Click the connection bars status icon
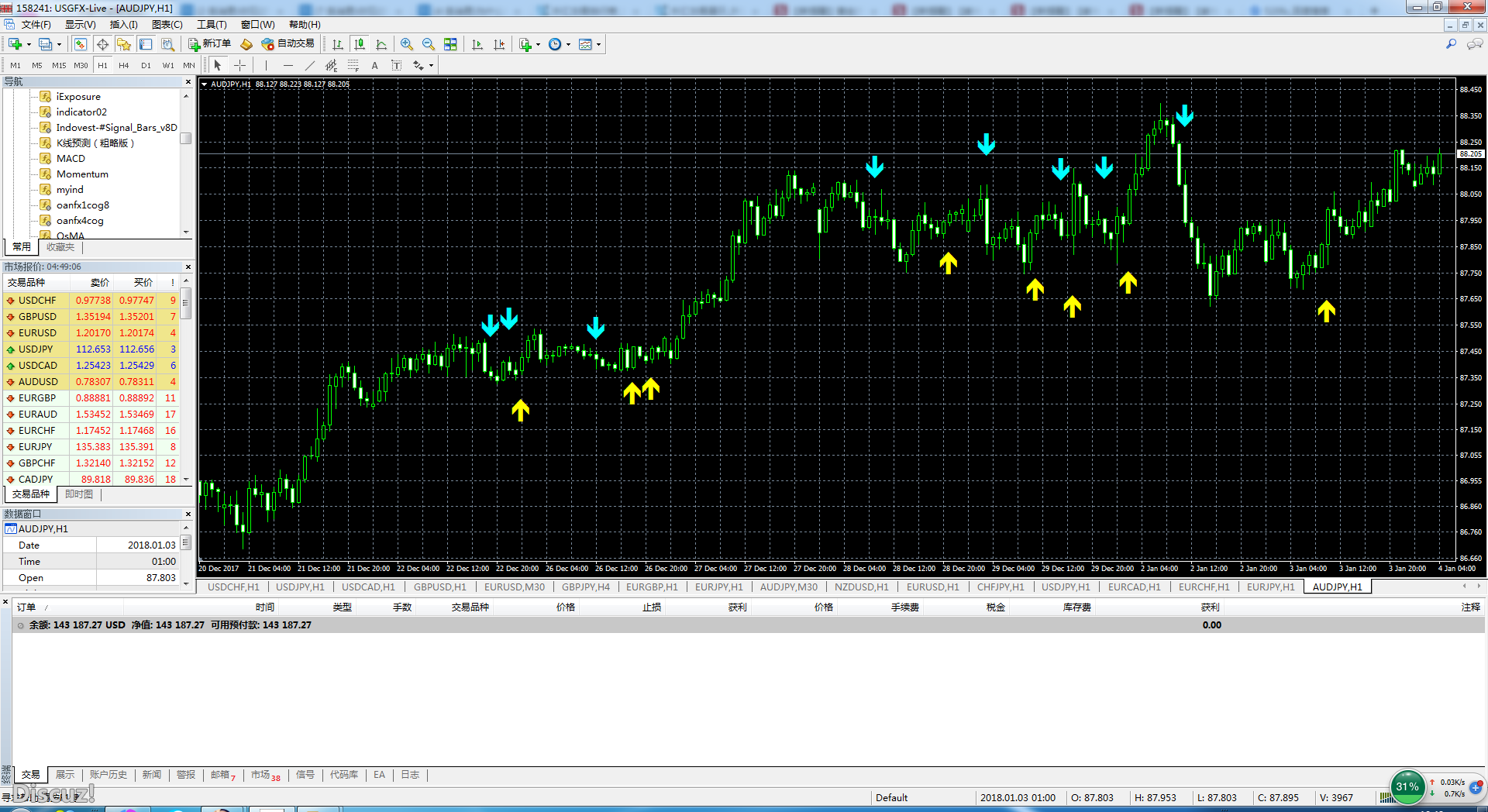The width and height of the screenshot is (1488, 812). [x=1386, y=797]
